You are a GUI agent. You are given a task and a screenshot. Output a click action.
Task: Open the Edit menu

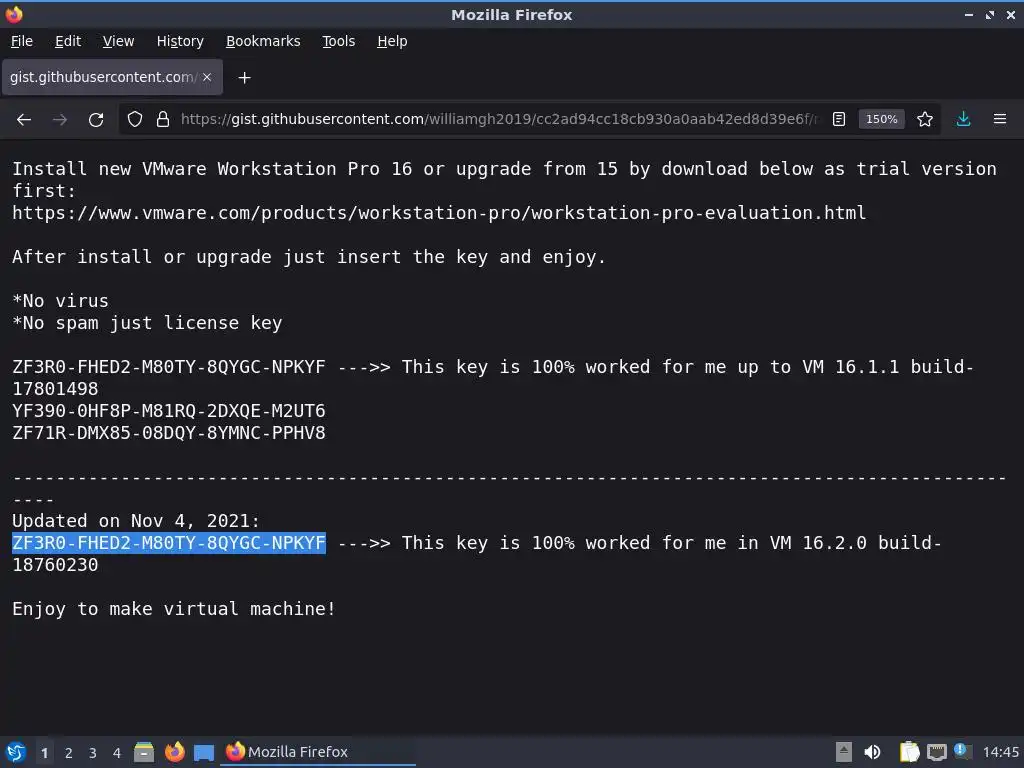coord(68,41)
